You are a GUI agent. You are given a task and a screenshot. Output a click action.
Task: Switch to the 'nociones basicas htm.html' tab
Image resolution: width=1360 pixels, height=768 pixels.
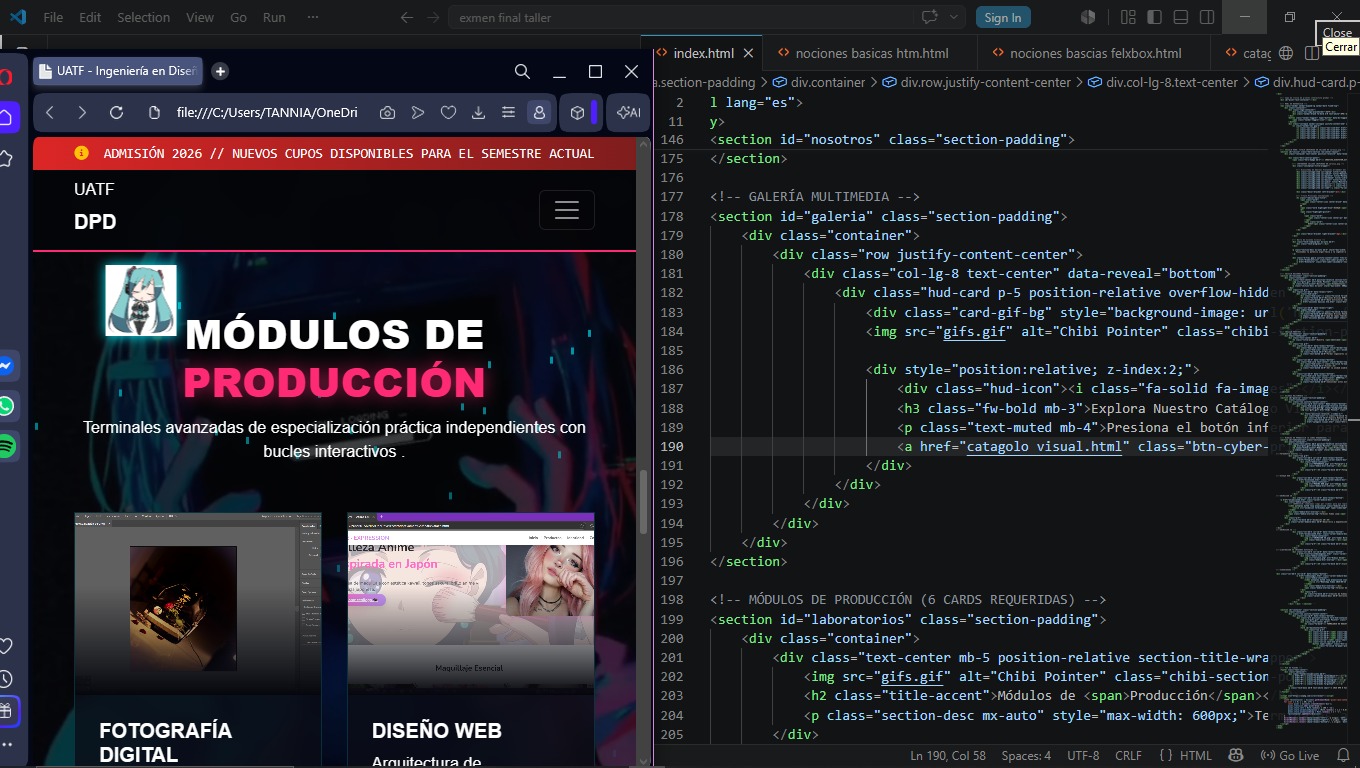871,53
